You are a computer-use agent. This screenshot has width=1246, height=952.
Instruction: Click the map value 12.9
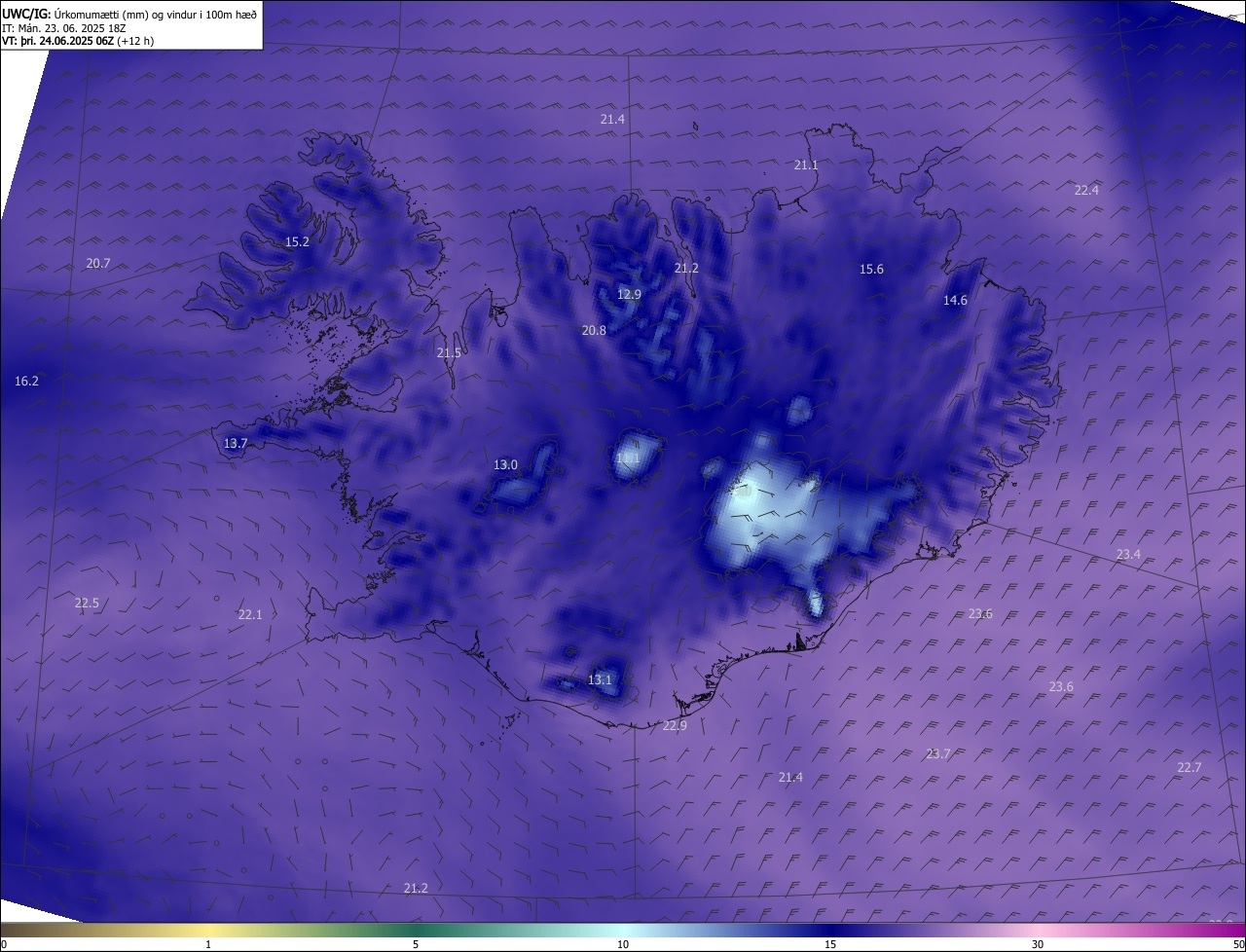[x=629, y=294]
